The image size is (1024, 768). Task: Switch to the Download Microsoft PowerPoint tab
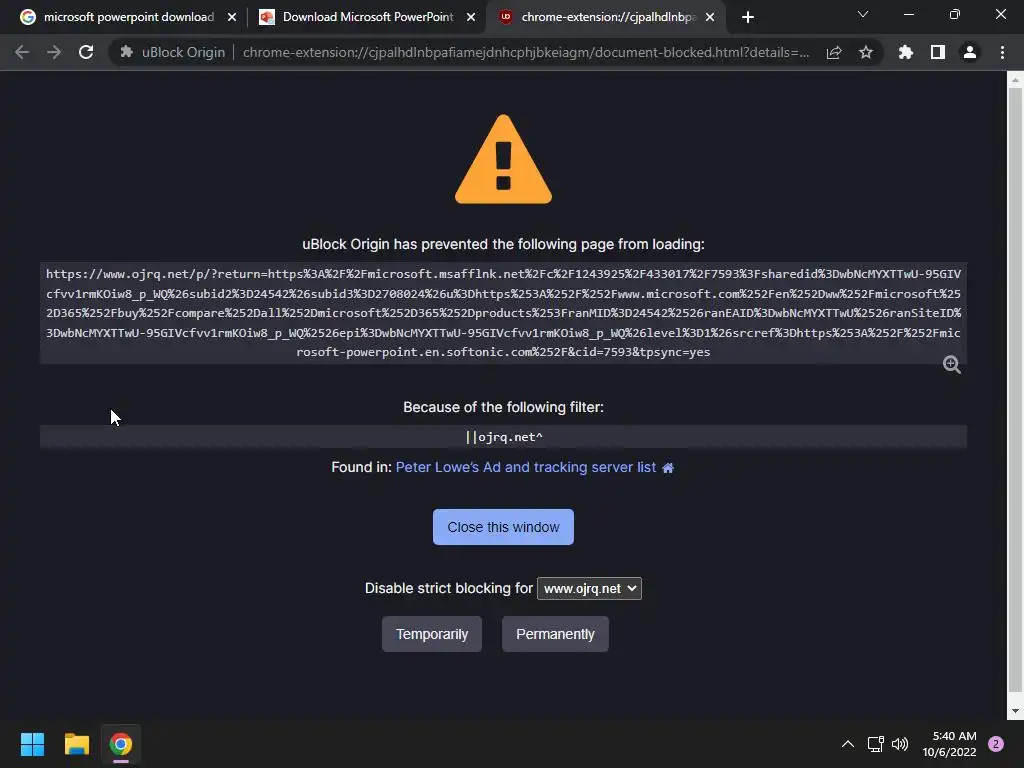tap(368, 17)
